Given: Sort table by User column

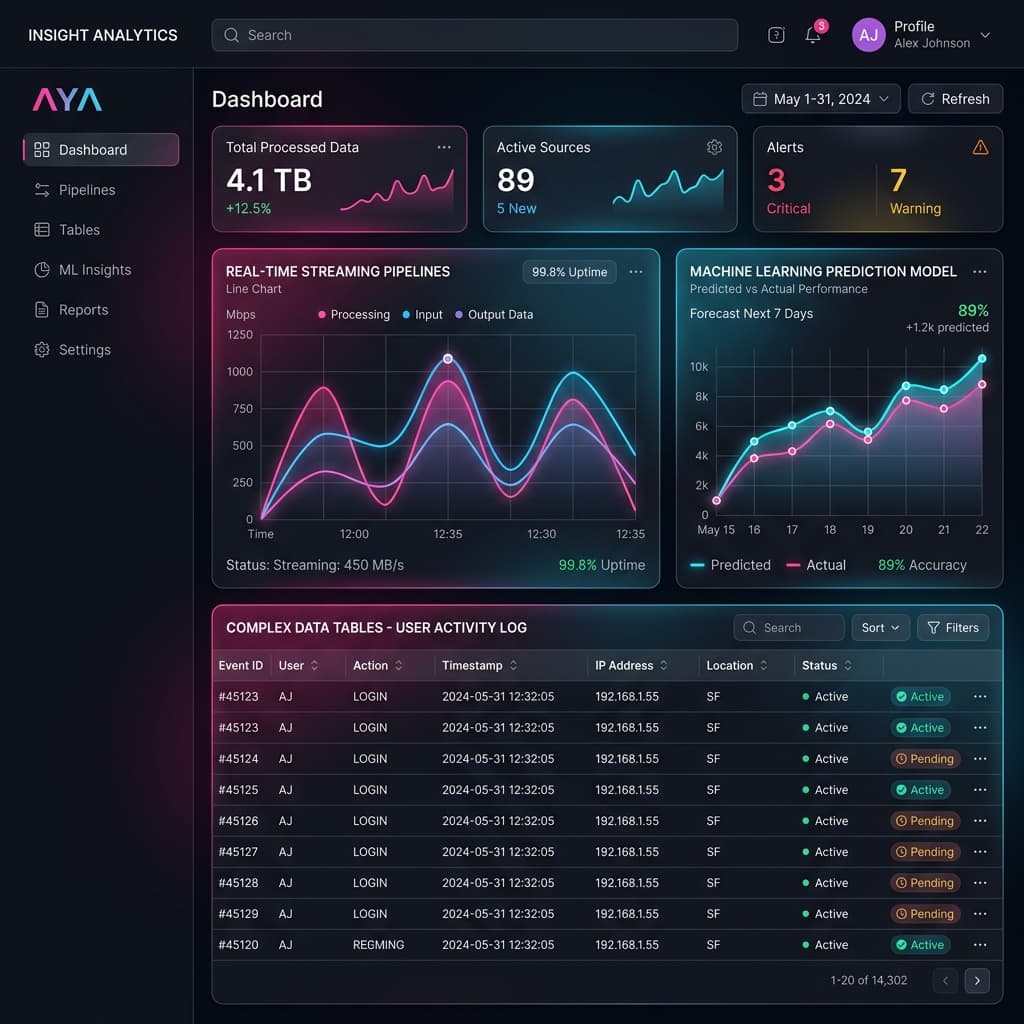Looking at the screenshot, I should (314, 665).
